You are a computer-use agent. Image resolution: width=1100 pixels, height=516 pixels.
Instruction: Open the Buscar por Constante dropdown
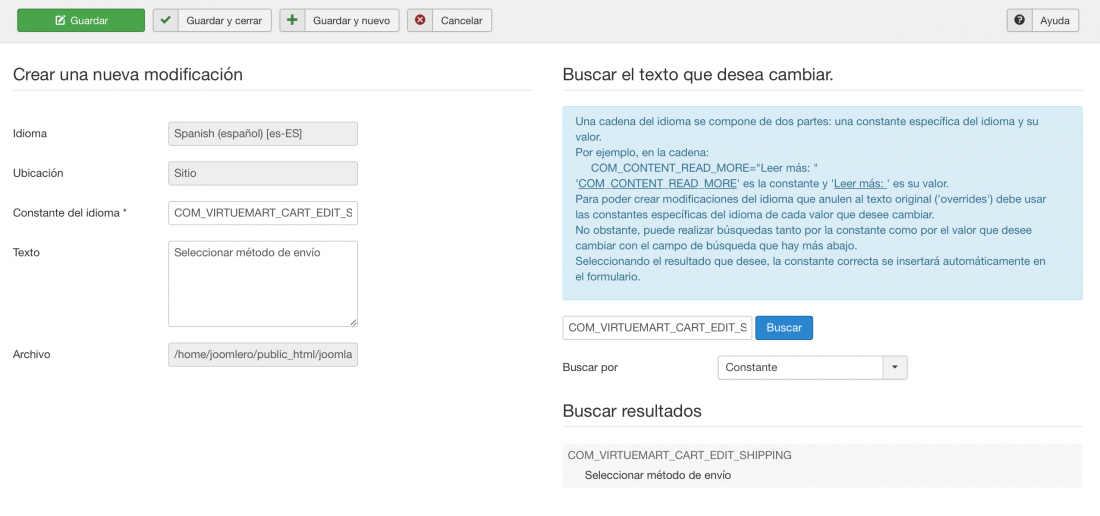tap(812, 367)
